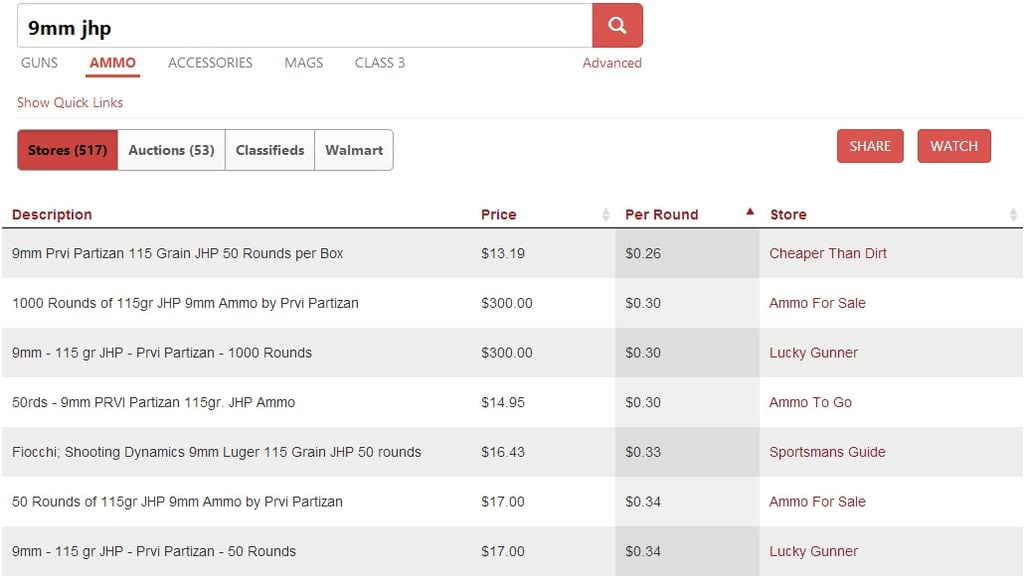Show Quick Links
This screenshot has height=576, width=1024.
pos(70,103)
